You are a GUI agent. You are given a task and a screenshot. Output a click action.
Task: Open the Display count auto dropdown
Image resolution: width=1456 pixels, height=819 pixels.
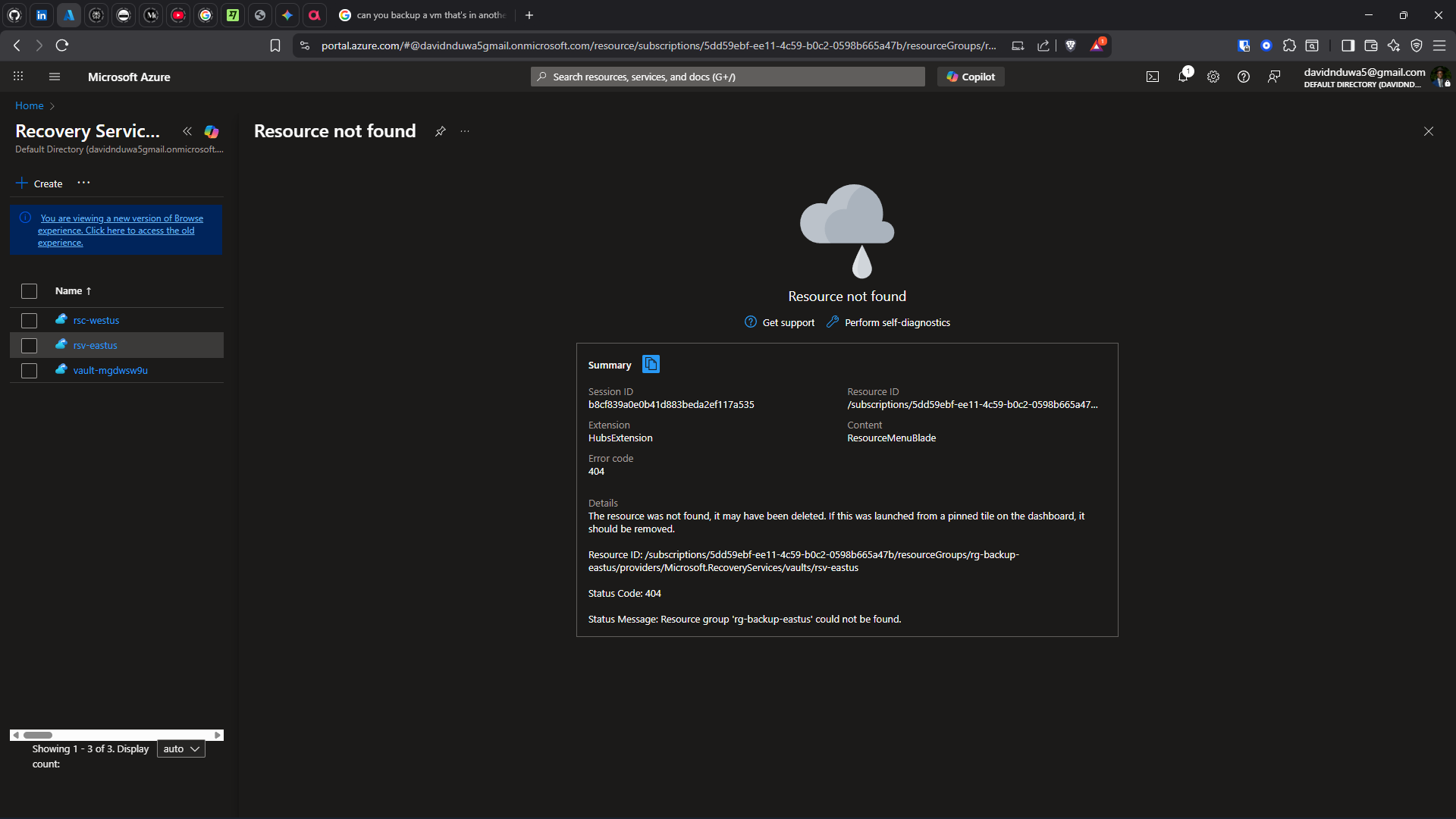click(181, 749)
